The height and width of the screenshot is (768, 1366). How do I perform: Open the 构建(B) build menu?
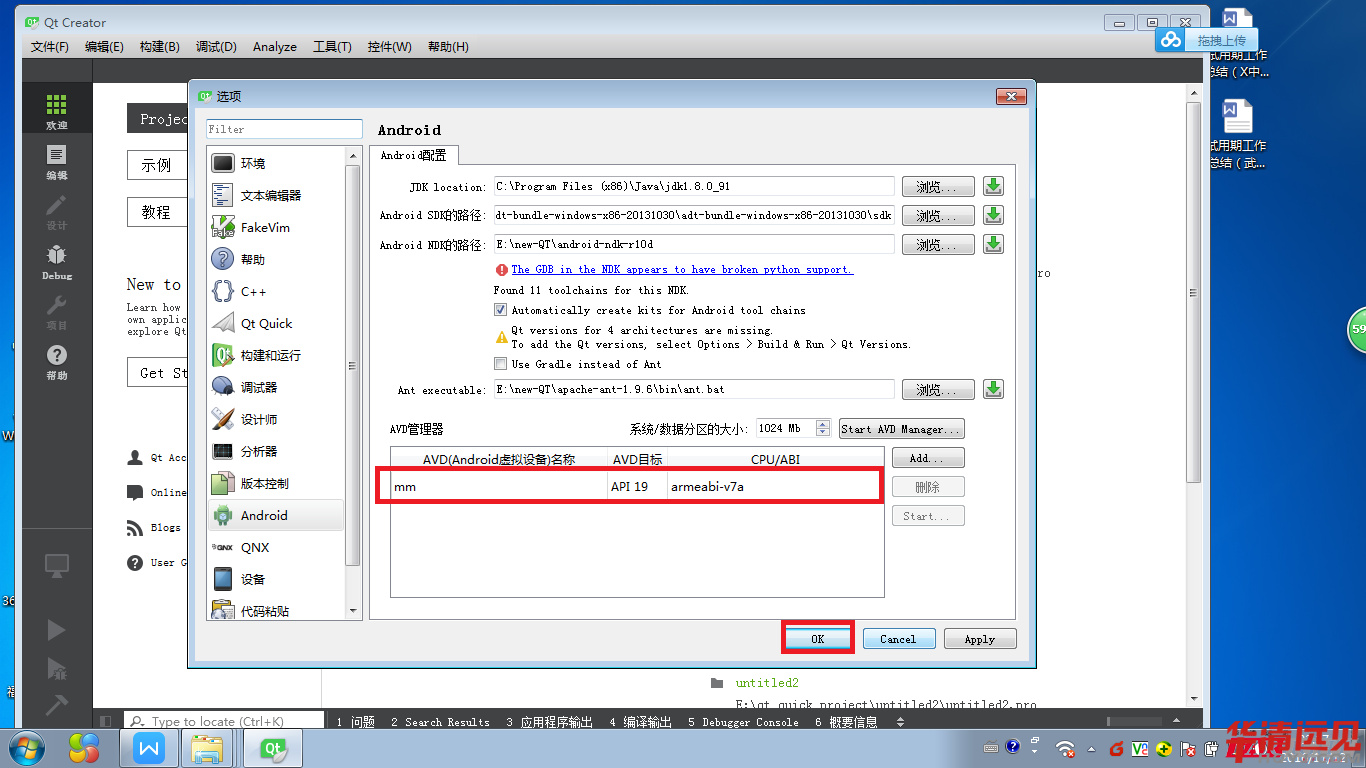click(159, 47)
